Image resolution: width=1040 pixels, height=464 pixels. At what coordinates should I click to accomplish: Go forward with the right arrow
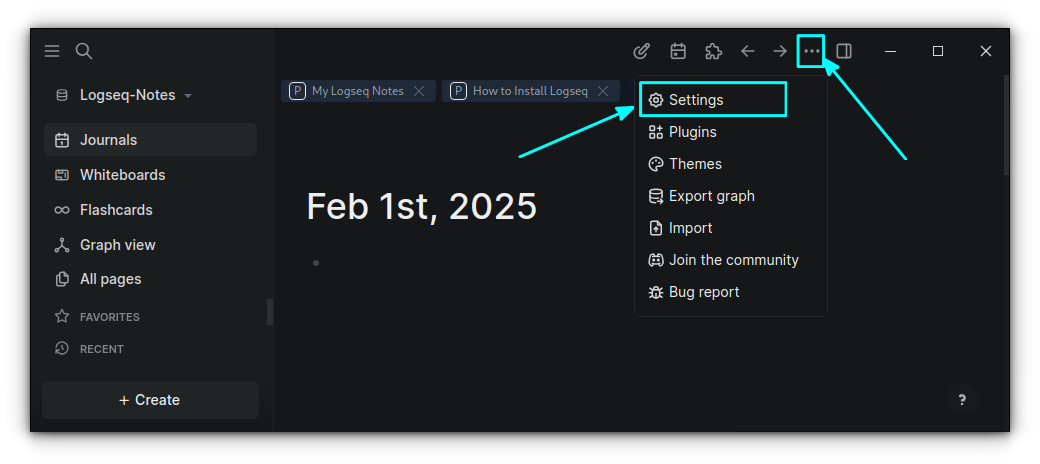click(780, 51)
